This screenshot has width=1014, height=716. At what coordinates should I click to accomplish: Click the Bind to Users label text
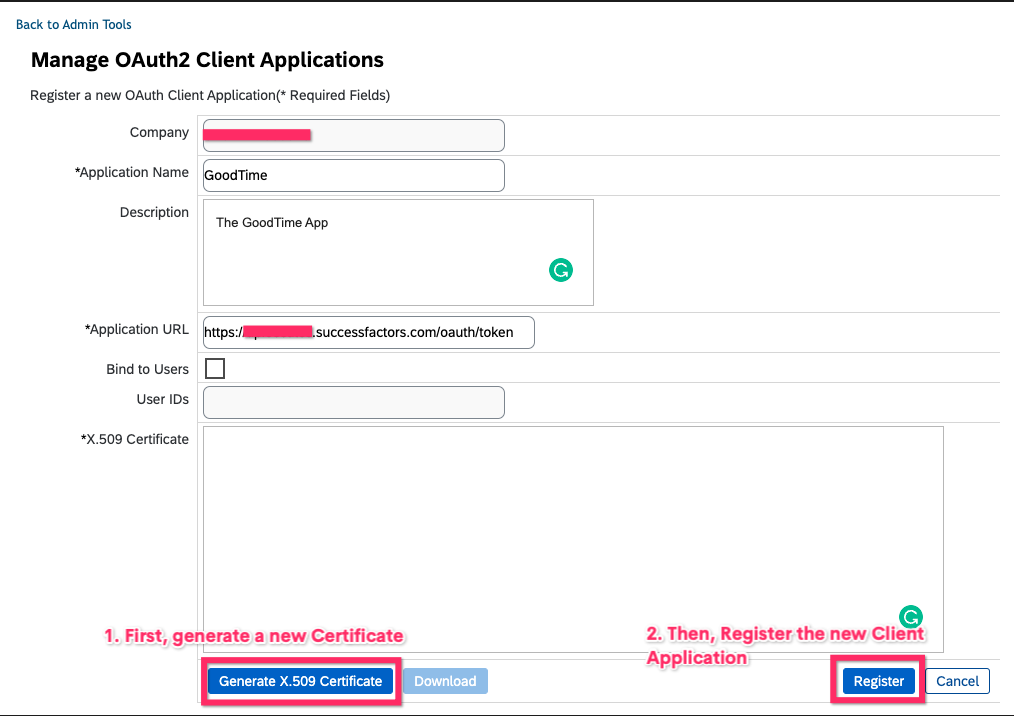[147, 369]
